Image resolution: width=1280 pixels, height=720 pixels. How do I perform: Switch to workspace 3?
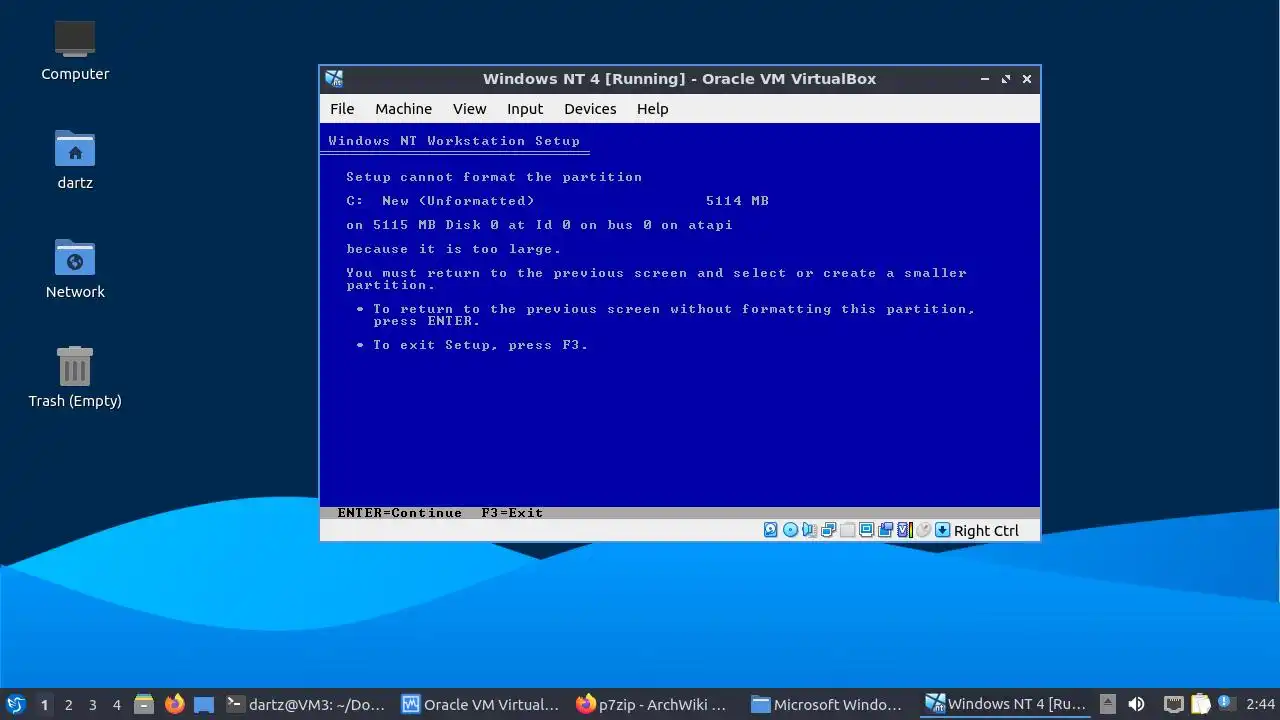click(x=92, y=704)
